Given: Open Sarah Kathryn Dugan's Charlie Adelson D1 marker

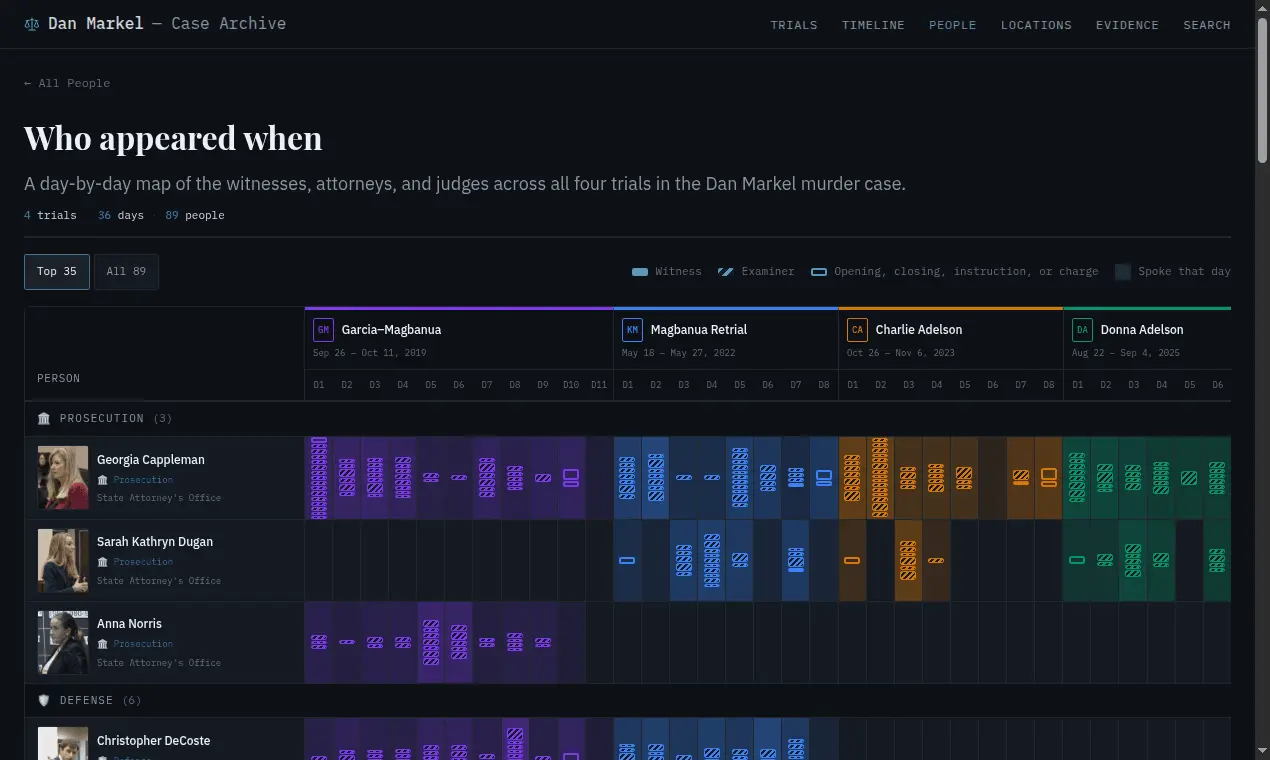Looking at the screenshot, I should pyautogui.click(x=852, y=560).
